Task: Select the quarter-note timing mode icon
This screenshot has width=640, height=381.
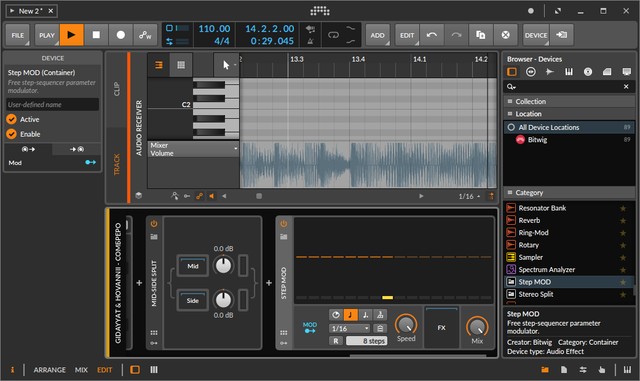Action: click(350, 315)
